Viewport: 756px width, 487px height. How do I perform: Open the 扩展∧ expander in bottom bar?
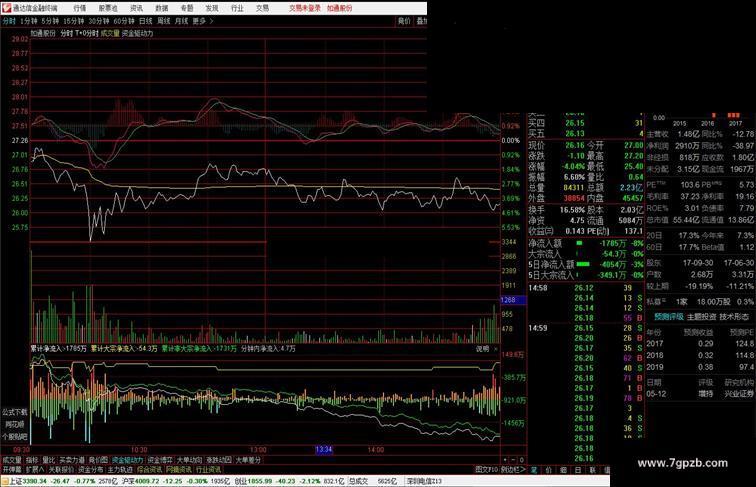(x=35, y=469)
